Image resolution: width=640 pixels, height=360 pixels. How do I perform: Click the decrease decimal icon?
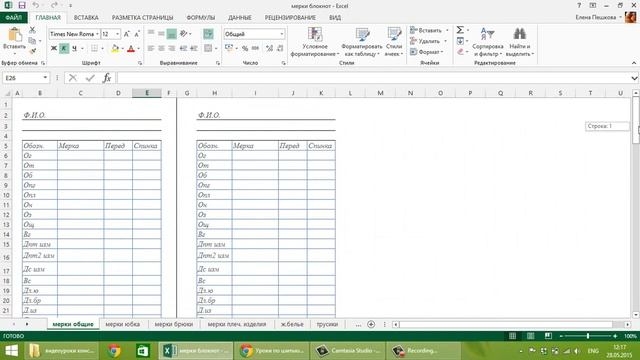tap(280, 48)
